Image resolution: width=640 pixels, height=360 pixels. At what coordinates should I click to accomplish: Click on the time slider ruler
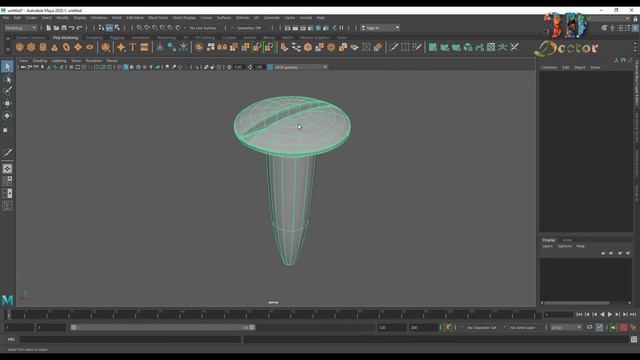tap(273, 314)
